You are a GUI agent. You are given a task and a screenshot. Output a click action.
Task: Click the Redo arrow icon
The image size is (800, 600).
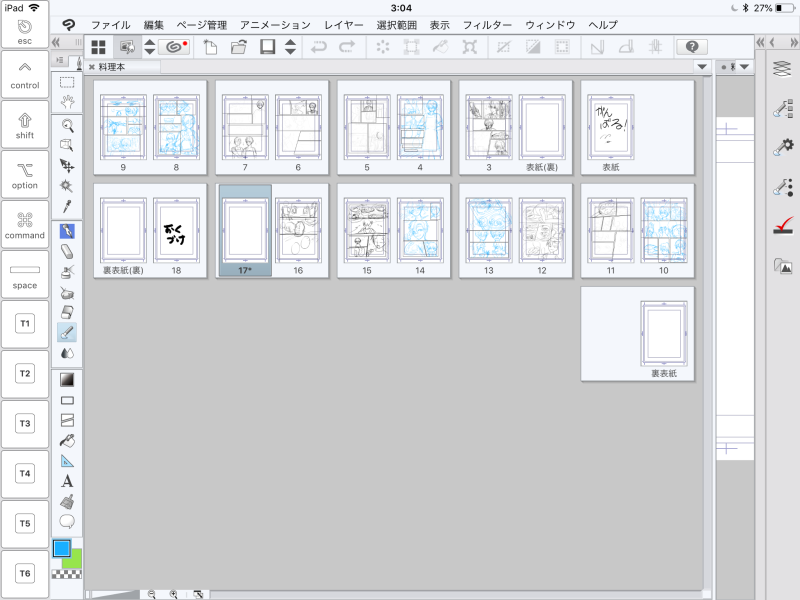347,47
